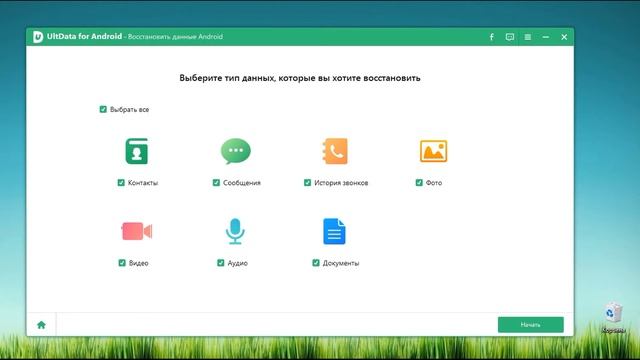Open the feedback chat icon in title bar
This screenshot has width=640, height=360.
click(x=510, y=37)
